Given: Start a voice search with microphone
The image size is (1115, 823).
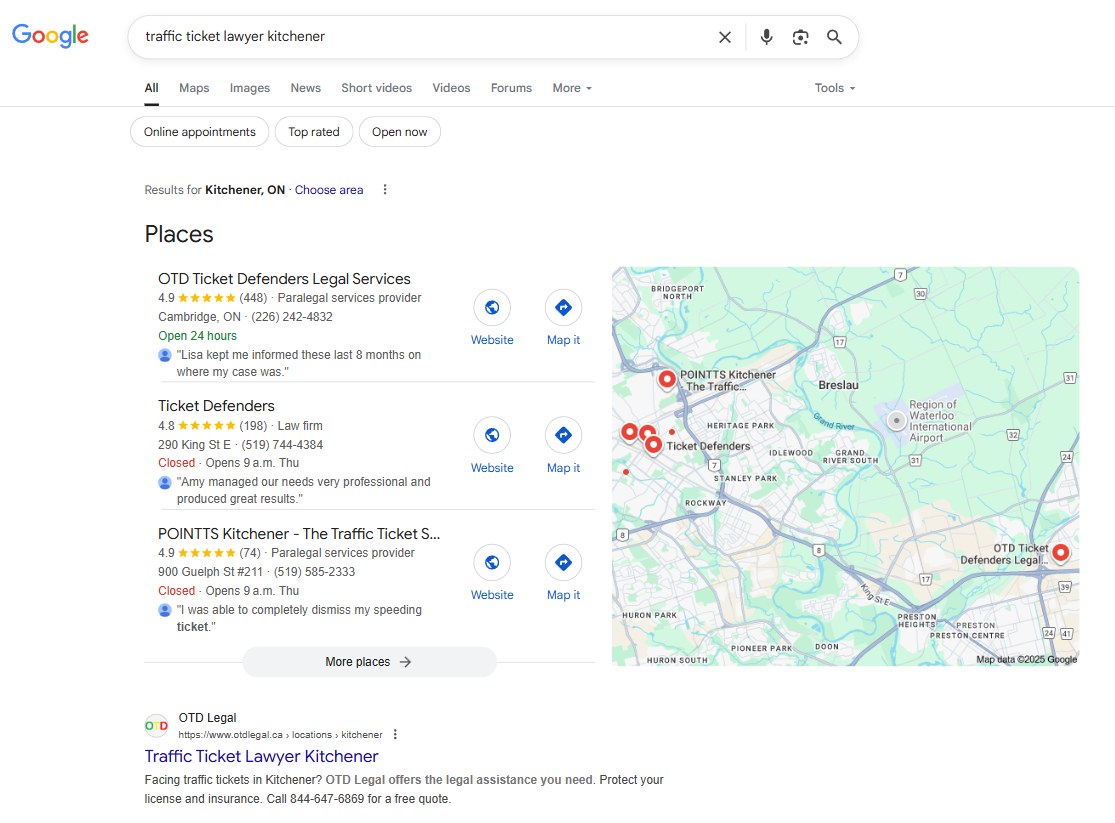Looking at the screenshot, I should 766,37.
